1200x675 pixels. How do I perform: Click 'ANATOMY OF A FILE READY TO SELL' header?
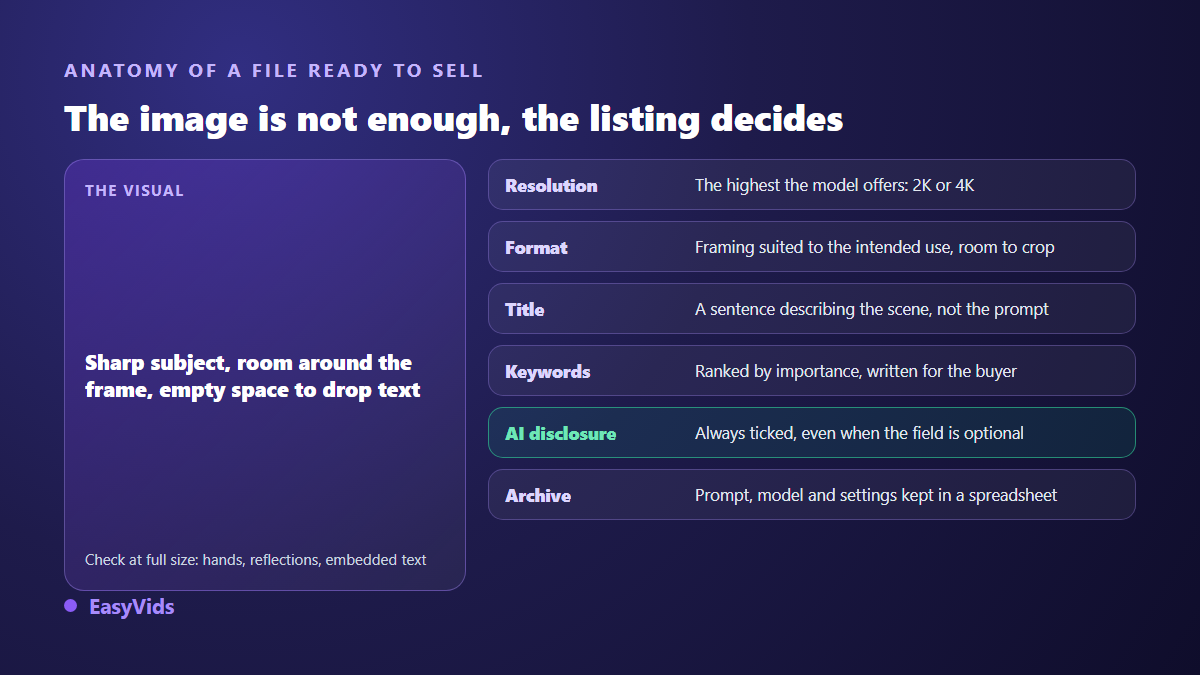click(274, 71)
